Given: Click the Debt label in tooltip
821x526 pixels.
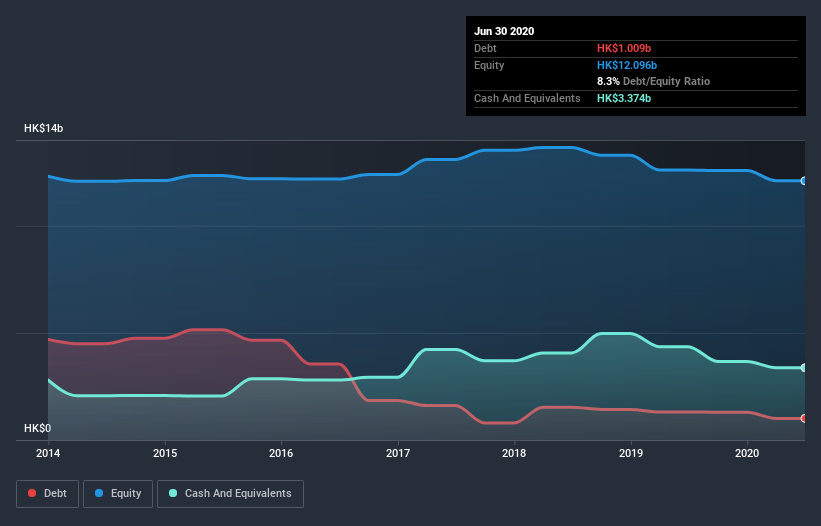Looking at the screenshot, I should 485,48.
